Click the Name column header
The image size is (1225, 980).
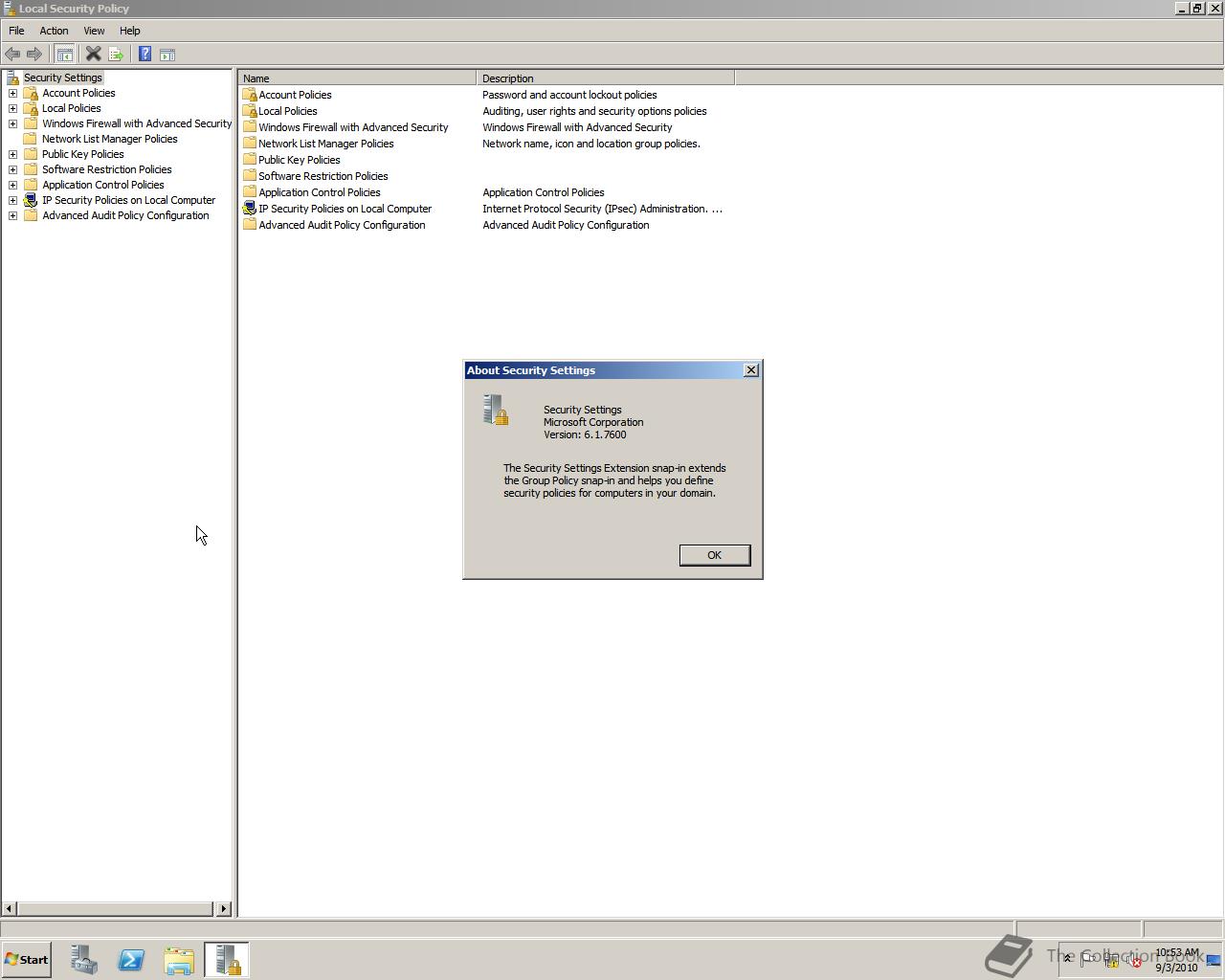coord(357,78)
